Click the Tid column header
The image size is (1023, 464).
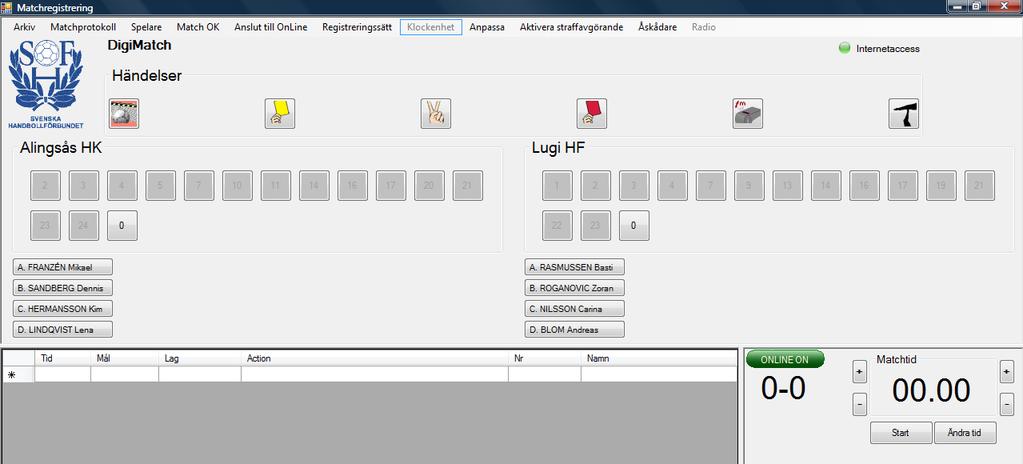tap(63, 358)
